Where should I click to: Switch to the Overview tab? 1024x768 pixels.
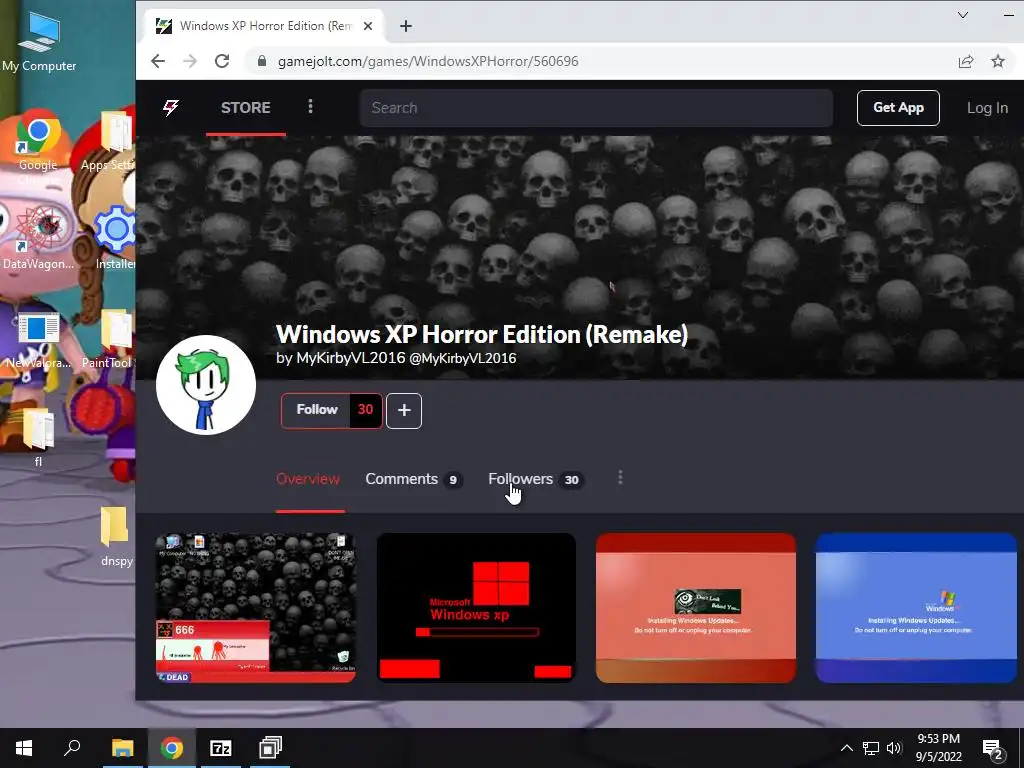point(308,479)
